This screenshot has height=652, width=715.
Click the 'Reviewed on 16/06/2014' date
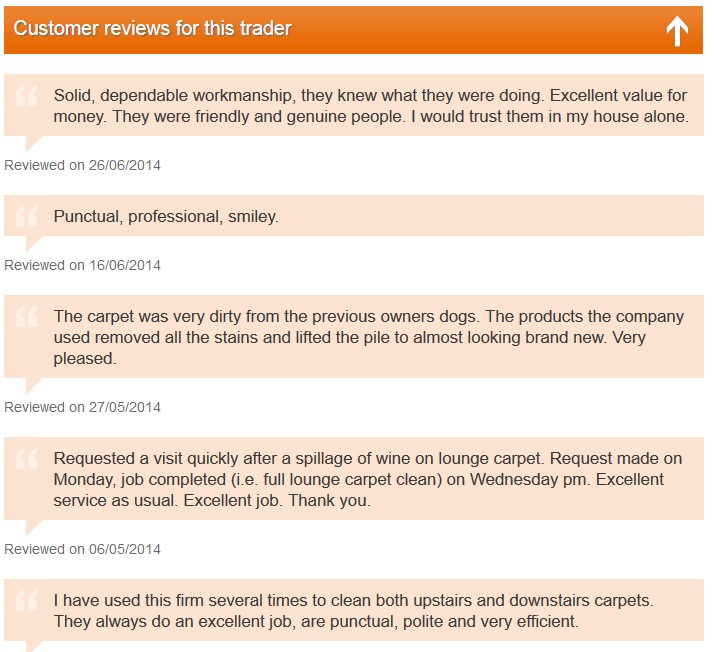pyautogui.click(x=83, y=265)
